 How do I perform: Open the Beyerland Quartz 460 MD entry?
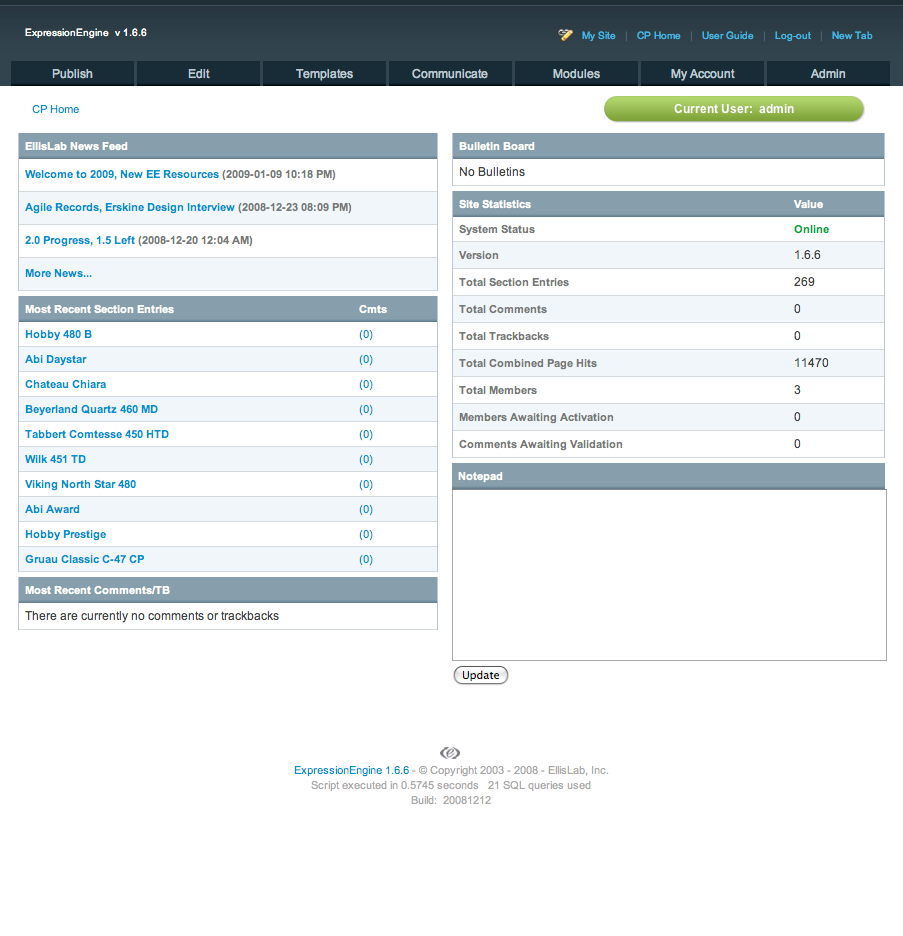[x=91, y=410]
